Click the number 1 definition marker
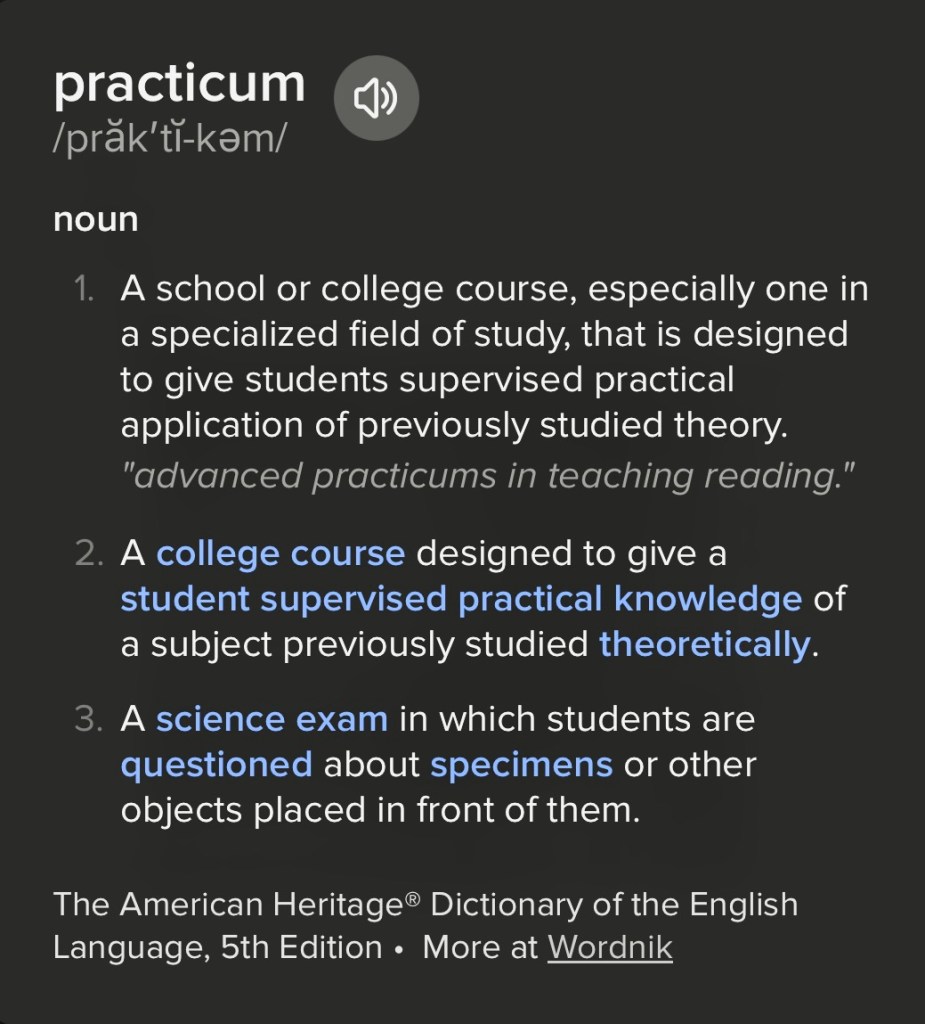Screen dimensions: 925x1024 pyautogui.click(x=84, y=290)
